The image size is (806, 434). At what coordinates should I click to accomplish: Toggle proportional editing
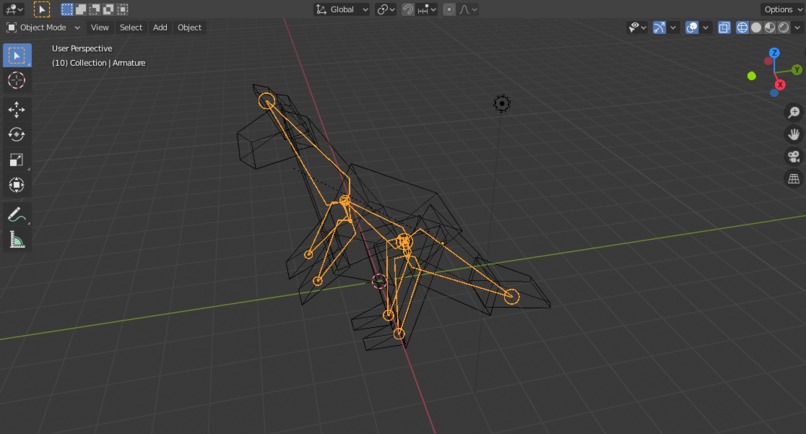tap(449, 9)
